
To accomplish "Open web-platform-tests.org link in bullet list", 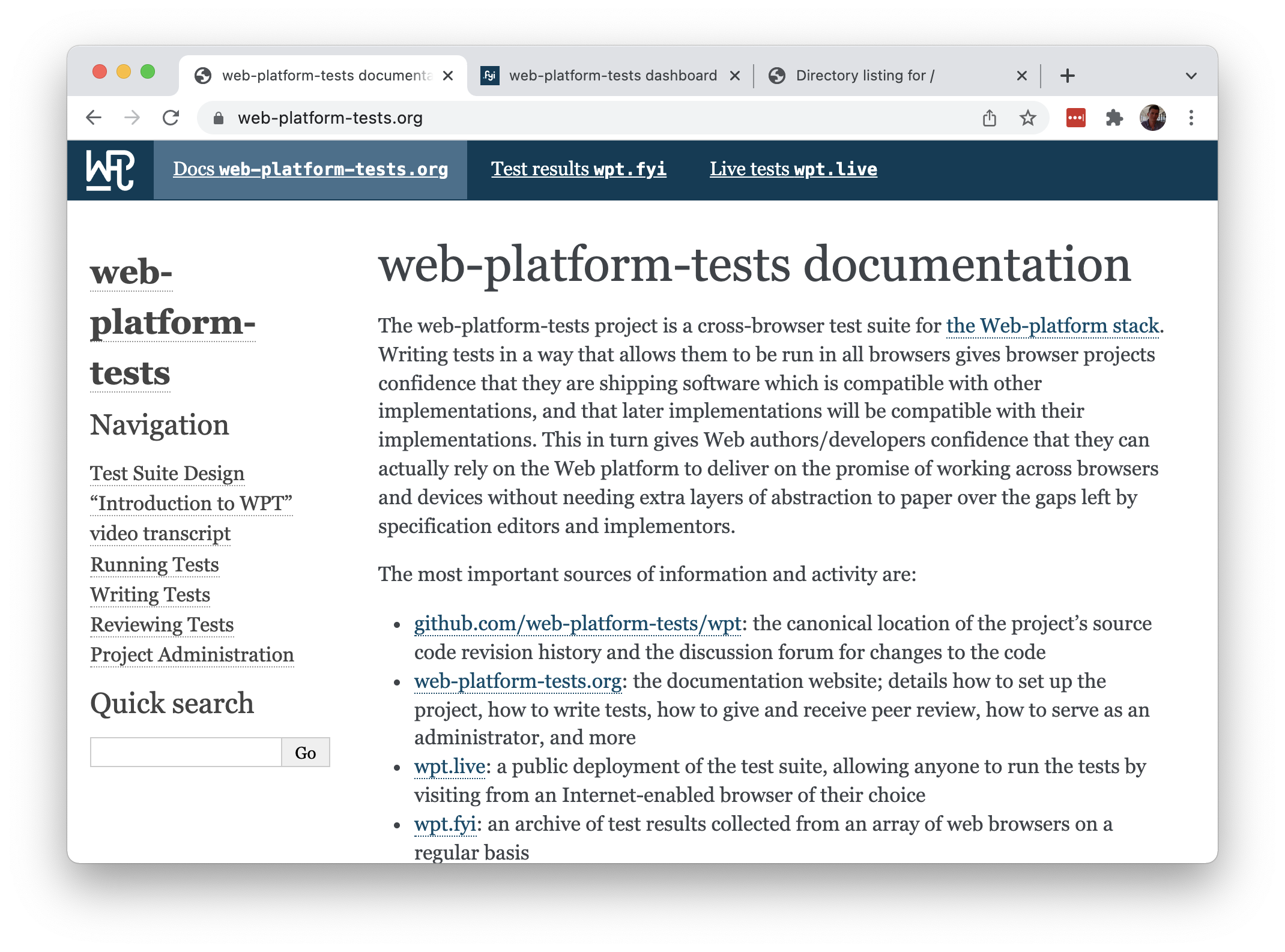I will (x=518, y=681).
